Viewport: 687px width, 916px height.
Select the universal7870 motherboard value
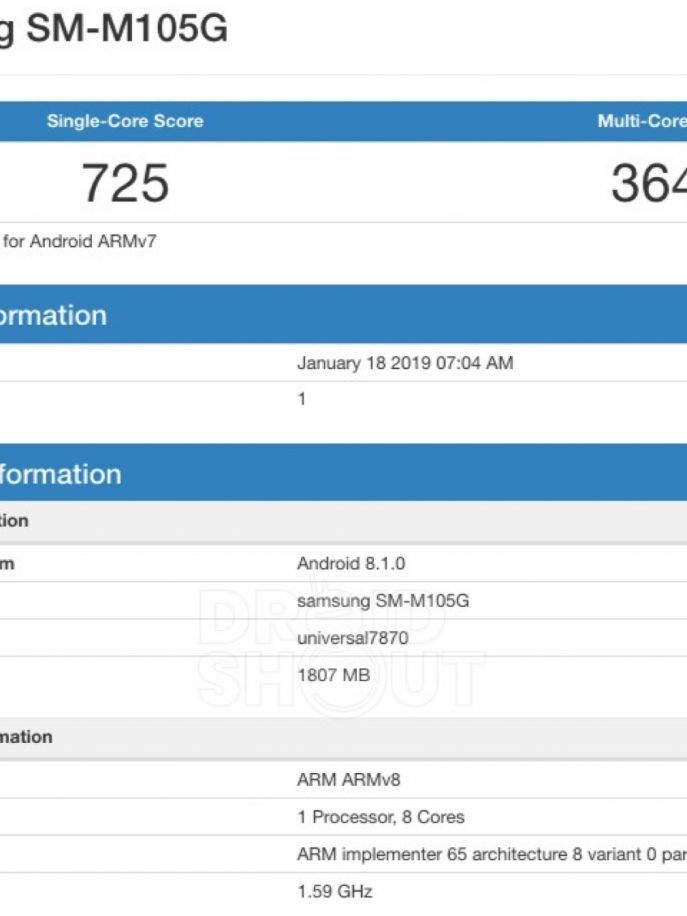click(x=352, y=638)
